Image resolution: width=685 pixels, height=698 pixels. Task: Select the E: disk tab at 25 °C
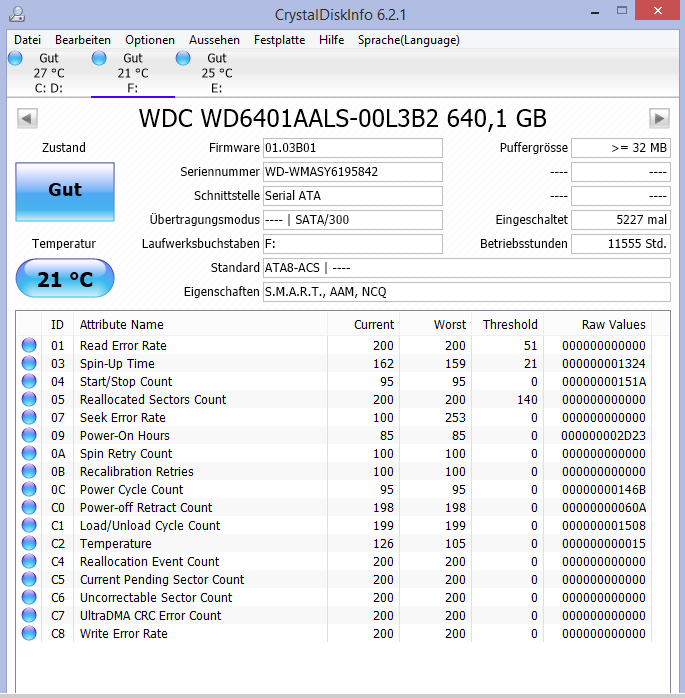coord(217,73)
